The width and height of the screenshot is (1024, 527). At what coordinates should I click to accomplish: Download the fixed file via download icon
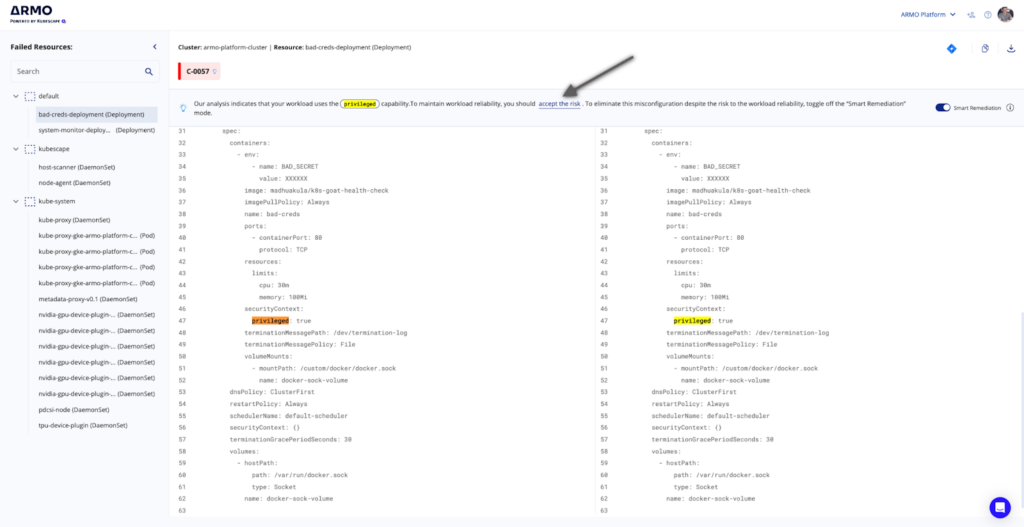click(1011, 48)
